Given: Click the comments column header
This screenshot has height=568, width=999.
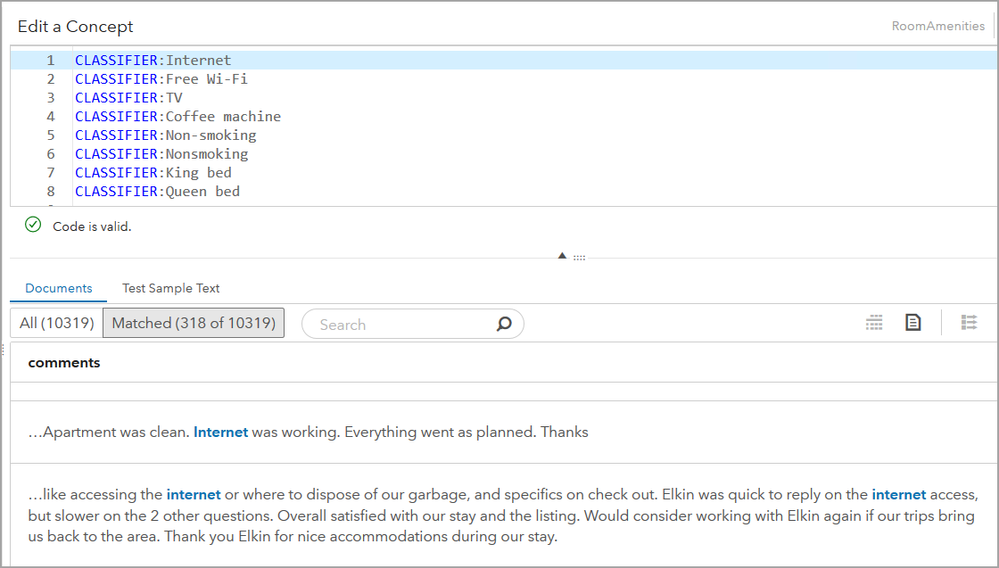Looking at the screenshot, I should tap(64, 363).
